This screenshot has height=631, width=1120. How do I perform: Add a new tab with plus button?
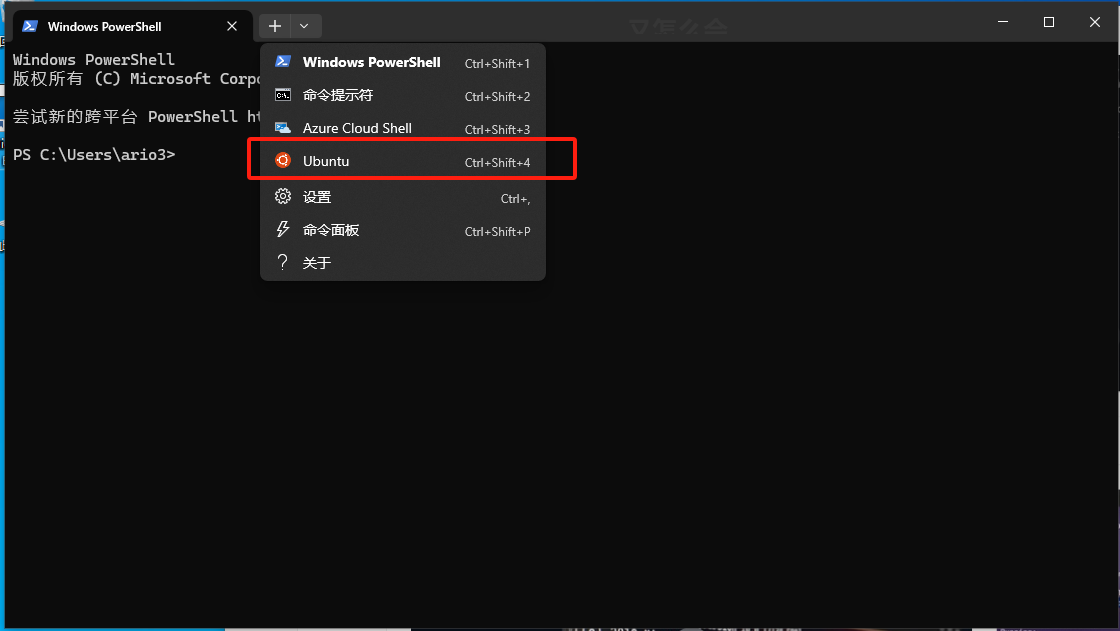(x=274, y=26)
